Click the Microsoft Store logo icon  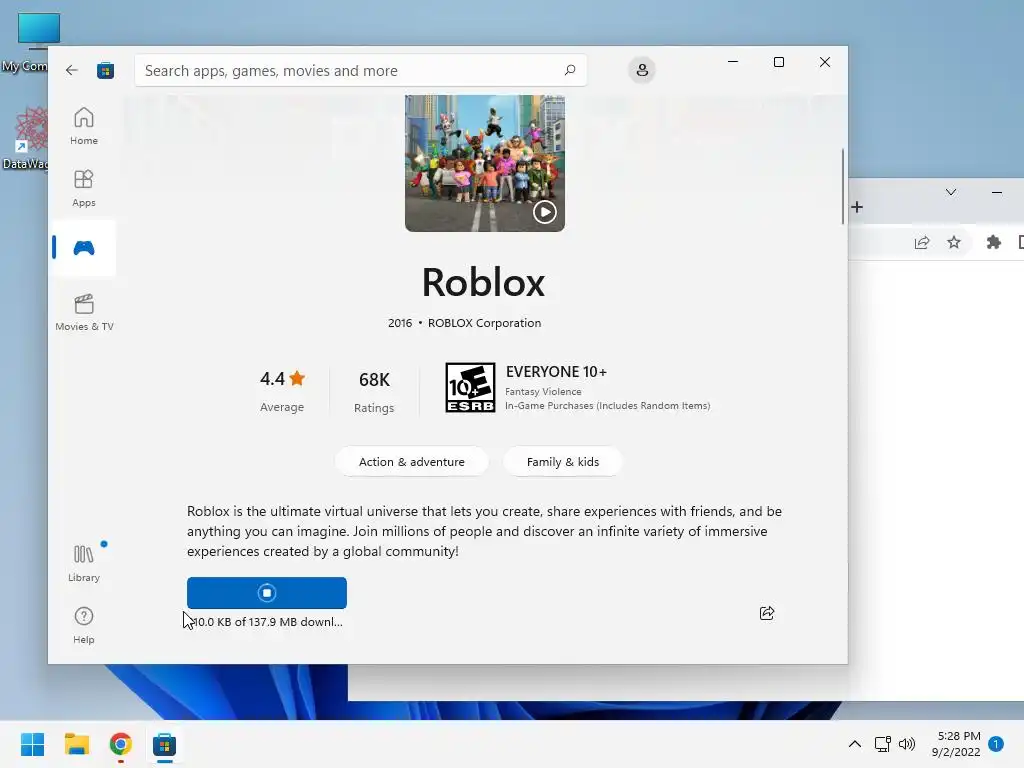click(105, 71)
